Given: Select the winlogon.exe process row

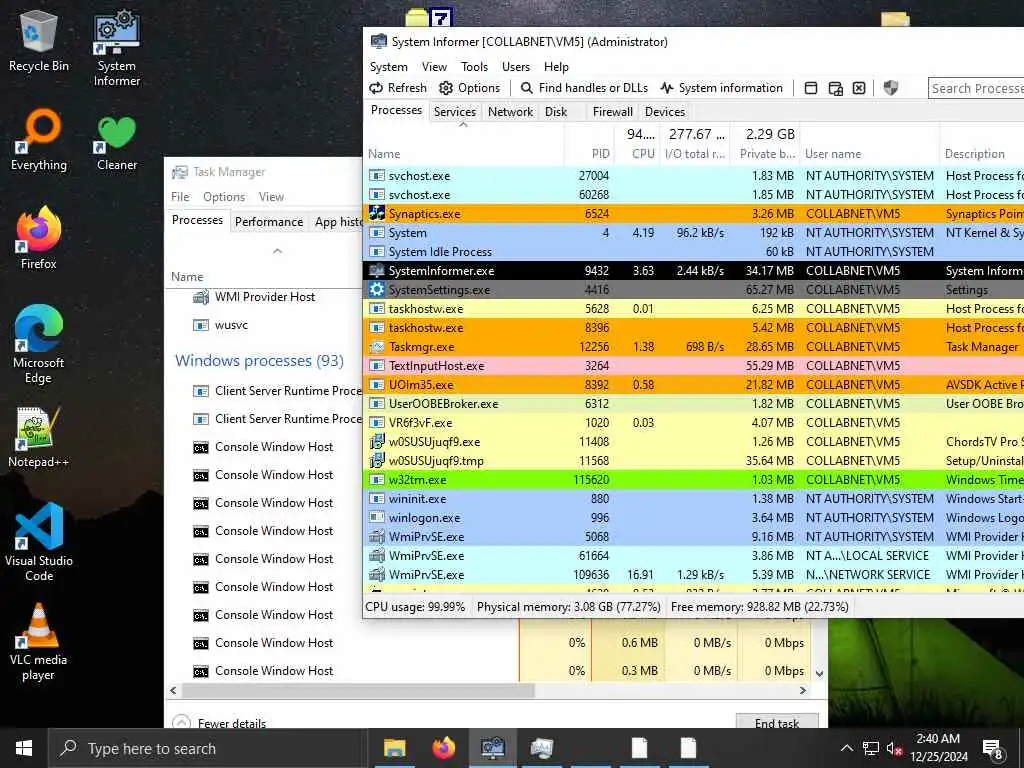Looking at the screenshot, I should point(694,517).
